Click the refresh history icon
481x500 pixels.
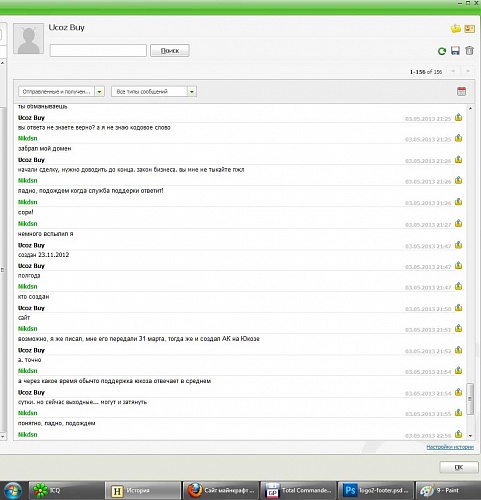tap(442, 51)
